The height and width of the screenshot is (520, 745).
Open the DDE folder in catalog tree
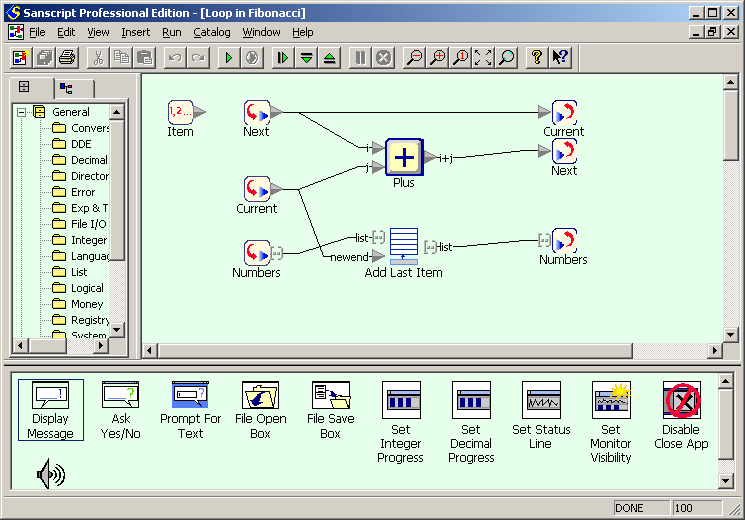pos(72,144)
